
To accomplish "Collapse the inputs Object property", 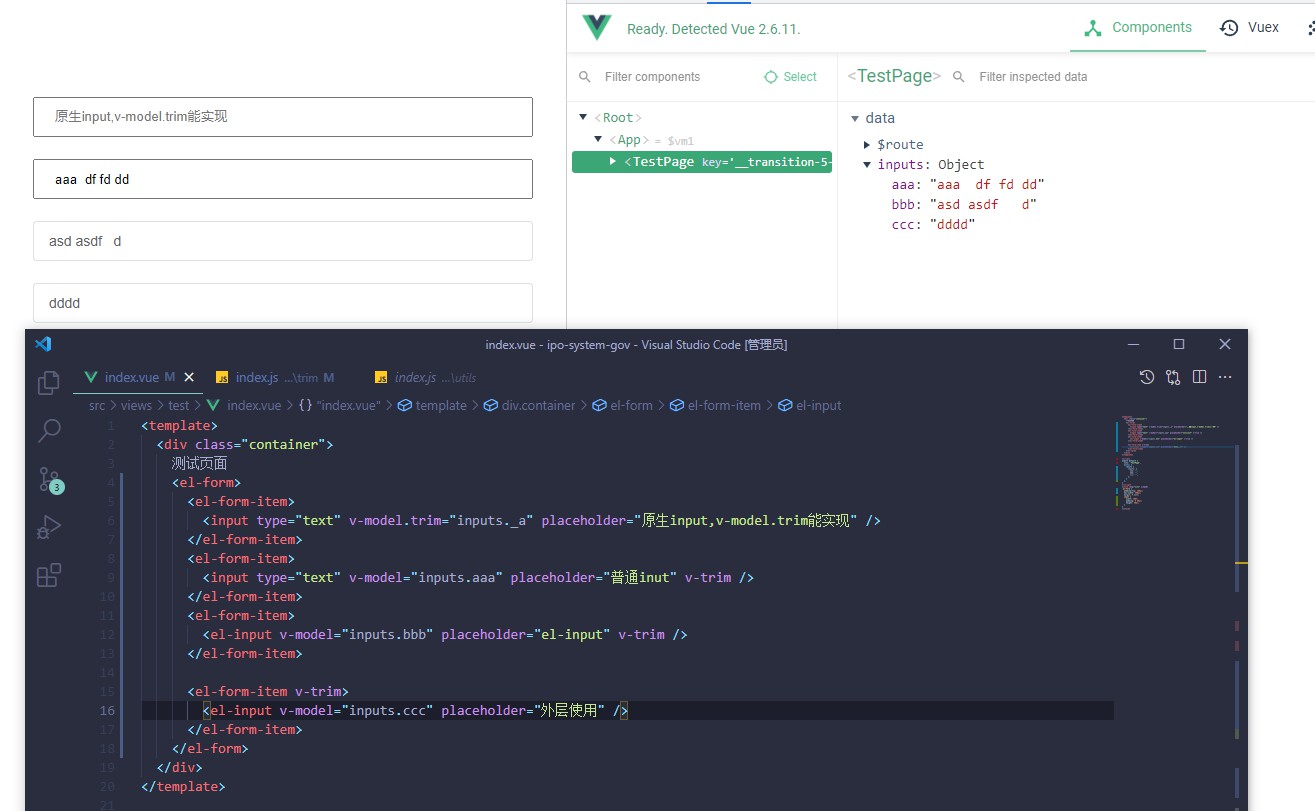I will pos(868,165).
